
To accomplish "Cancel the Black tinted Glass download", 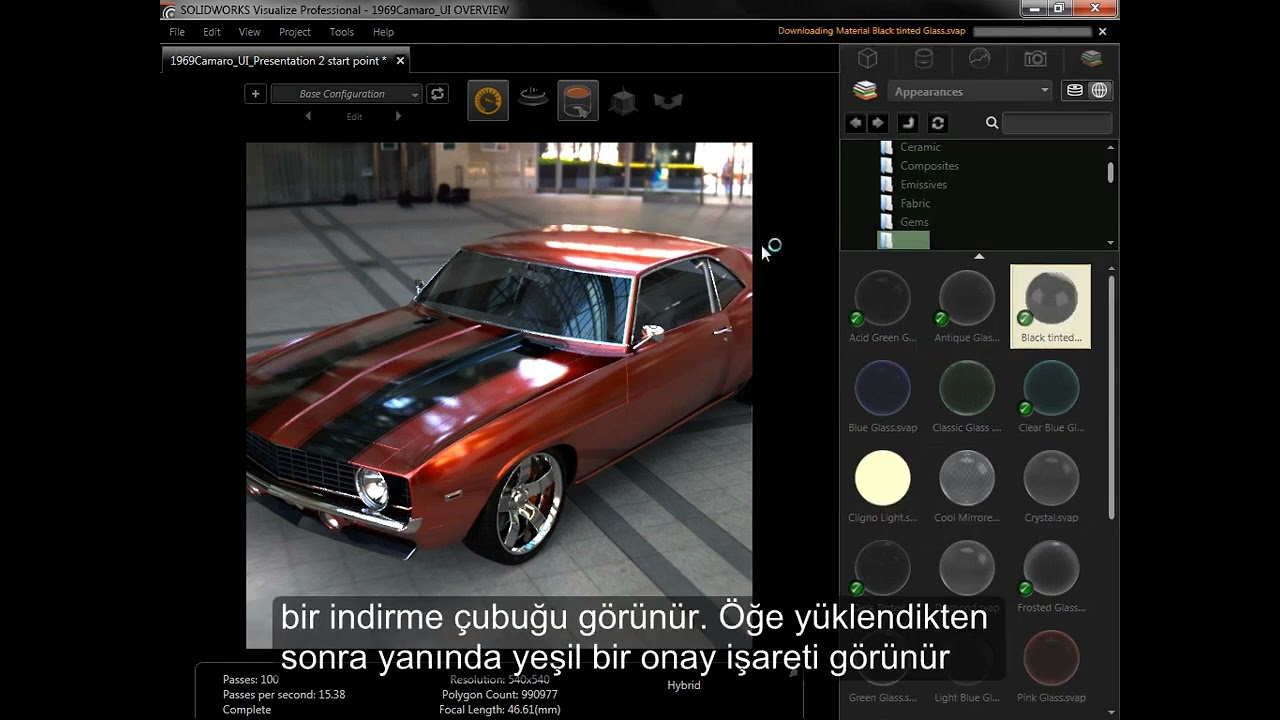I will click(1102, 31).
